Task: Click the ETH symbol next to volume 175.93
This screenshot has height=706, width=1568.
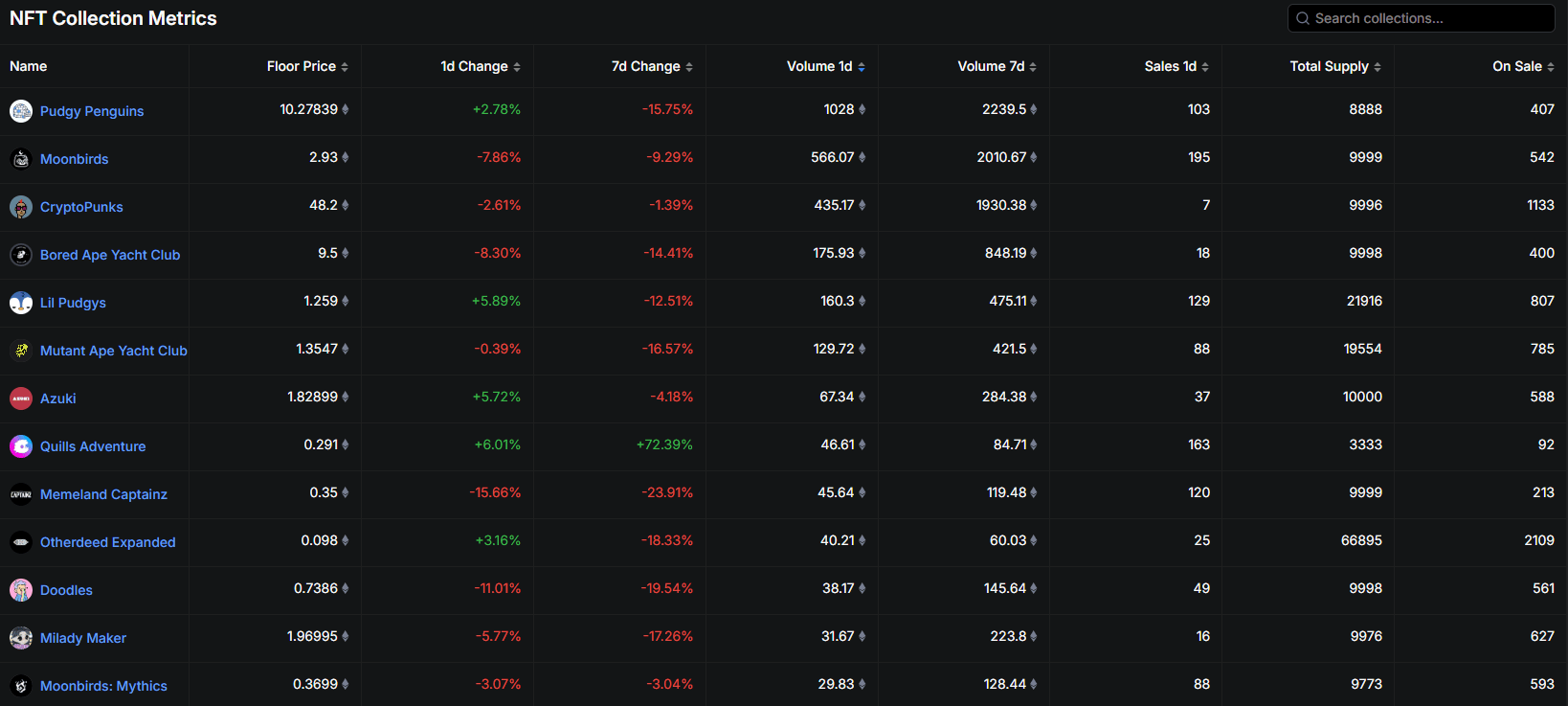Action: (862, 253)
